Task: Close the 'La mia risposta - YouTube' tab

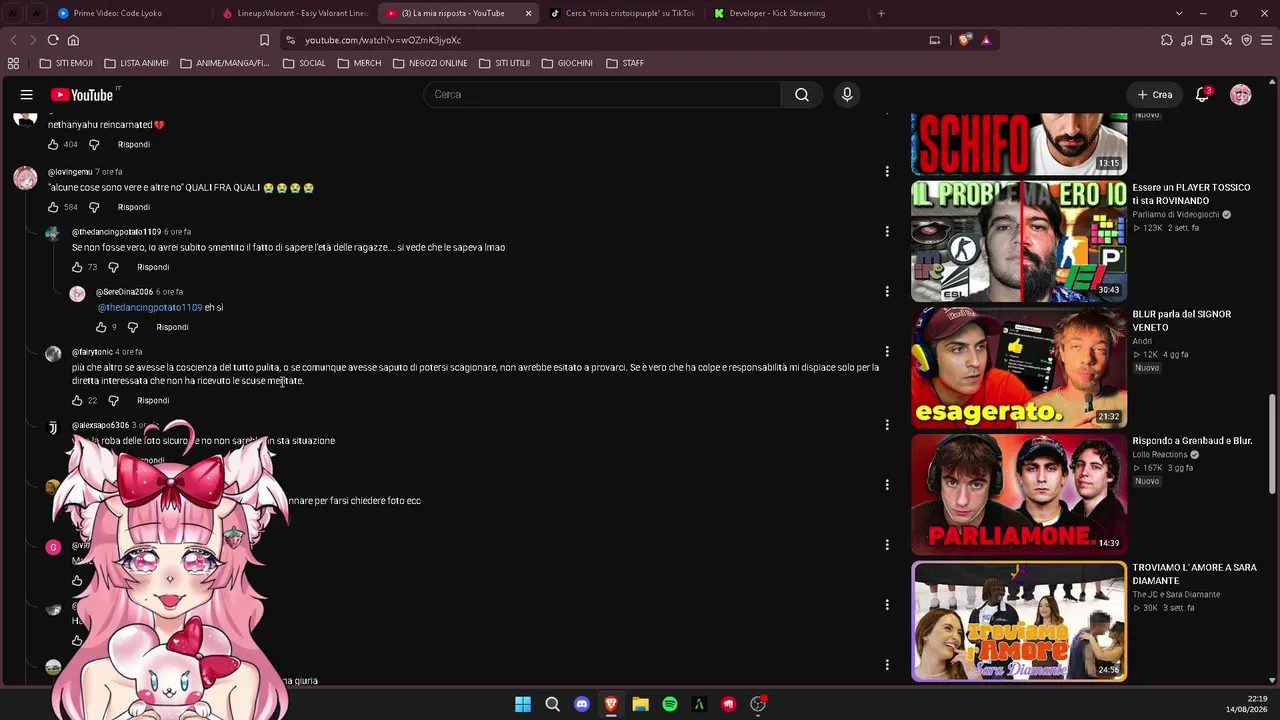Action: [528, 13]
